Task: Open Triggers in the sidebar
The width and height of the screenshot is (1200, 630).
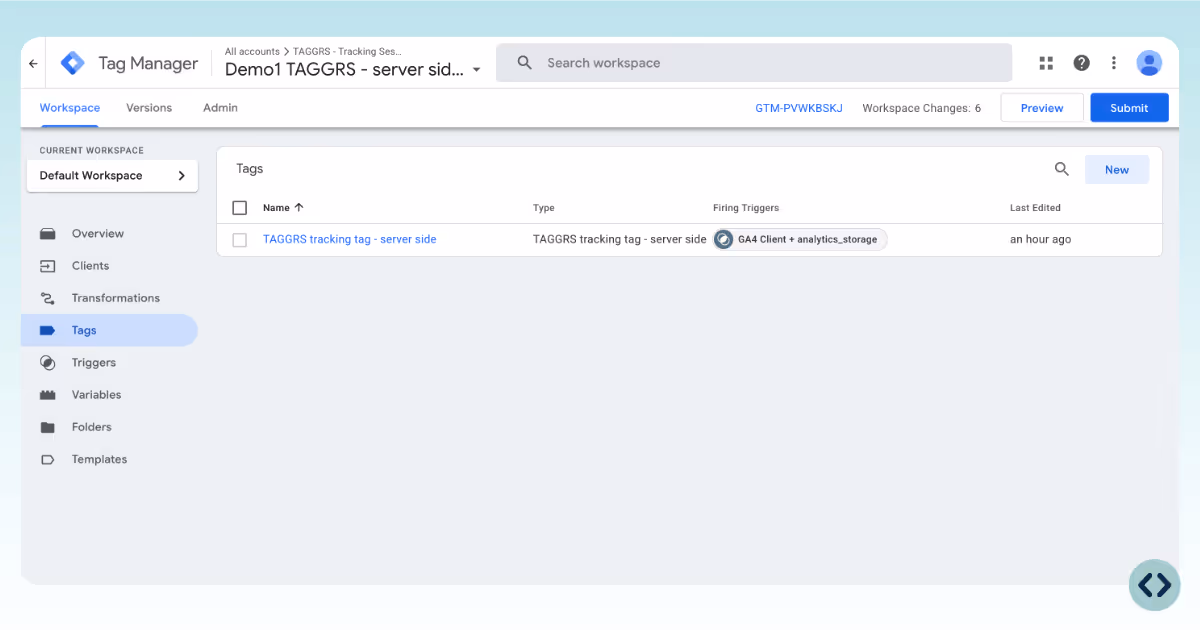Action: click(x=94, y=363)
